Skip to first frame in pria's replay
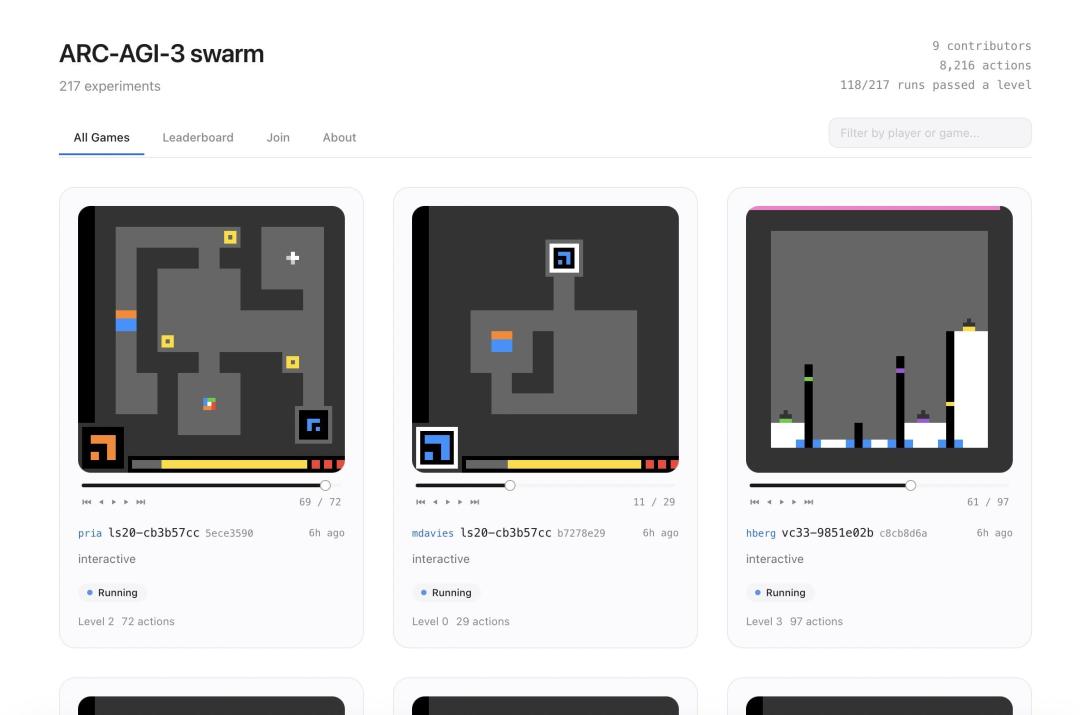This screenshot has height=715, width=1080. tap(86, 502)
